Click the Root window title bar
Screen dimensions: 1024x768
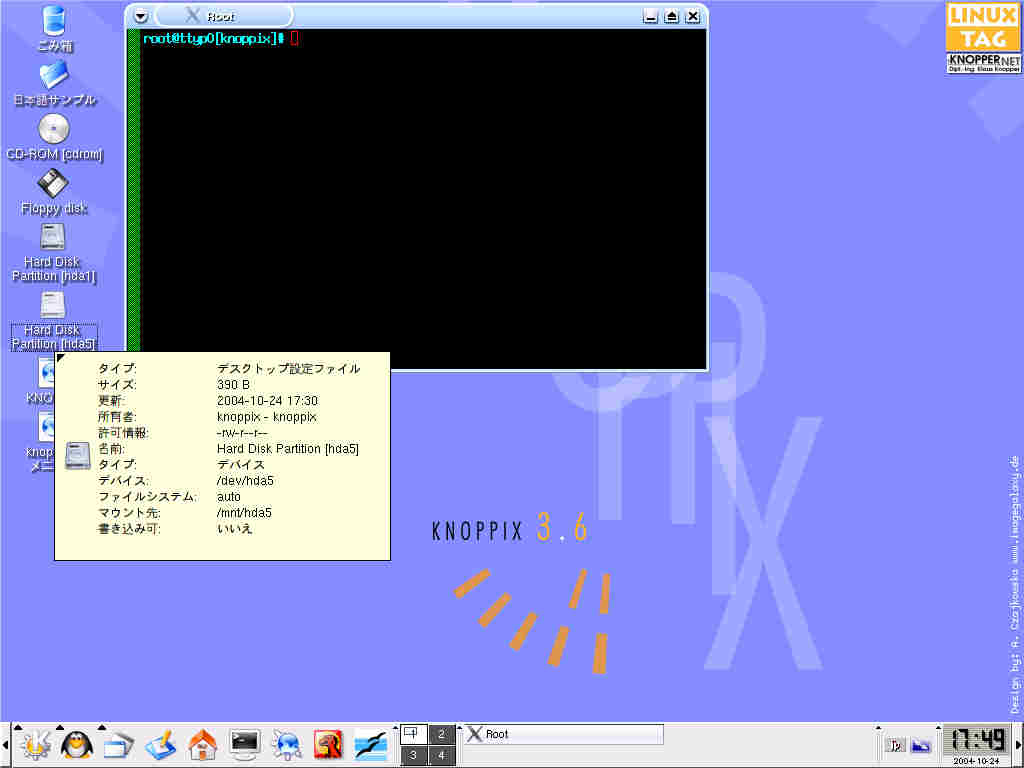[417, 16]
